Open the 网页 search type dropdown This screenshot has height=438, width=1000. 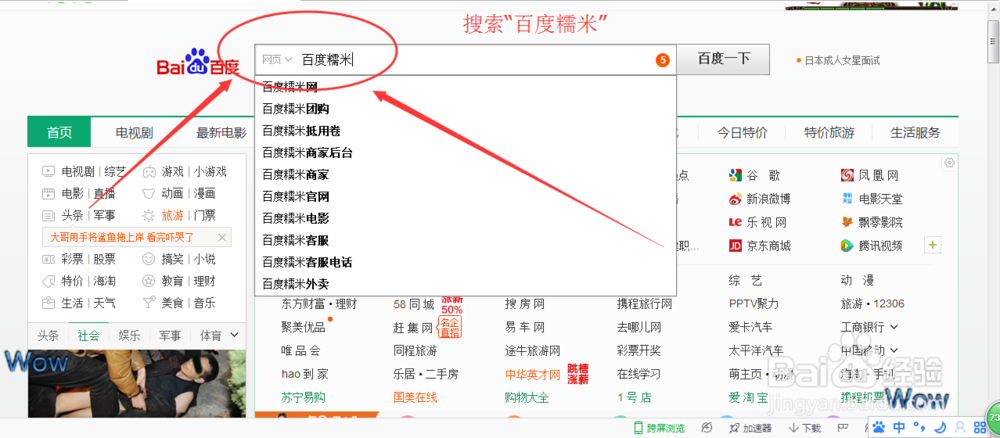[x=277, y=59]
